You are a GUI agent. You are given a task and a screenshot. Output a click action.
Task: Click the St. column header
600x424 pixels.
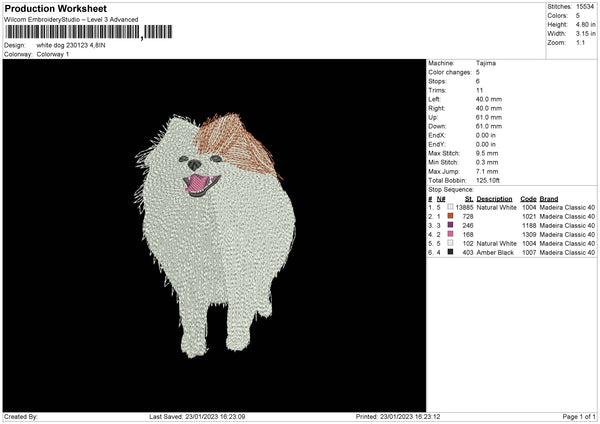[469, 199]
